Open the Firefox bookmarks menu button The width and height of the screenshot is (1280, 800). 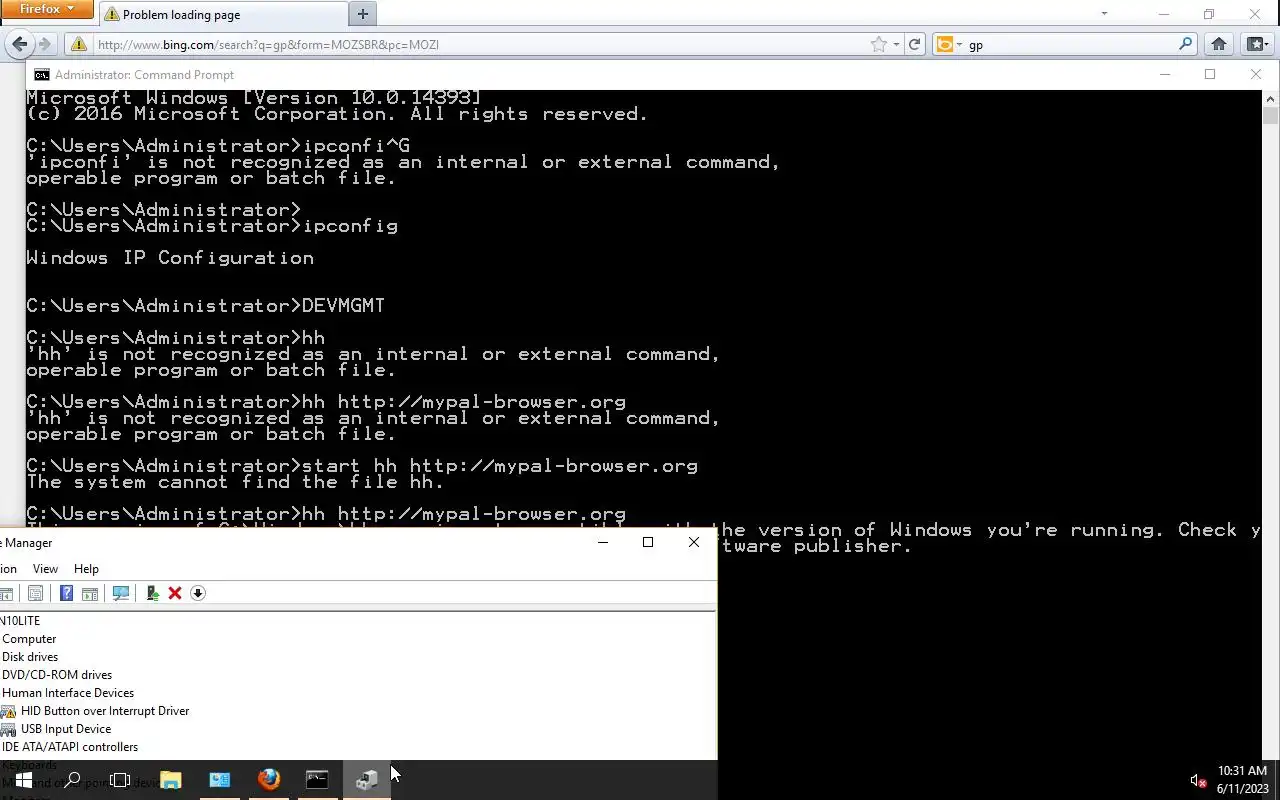(1256, 44)
